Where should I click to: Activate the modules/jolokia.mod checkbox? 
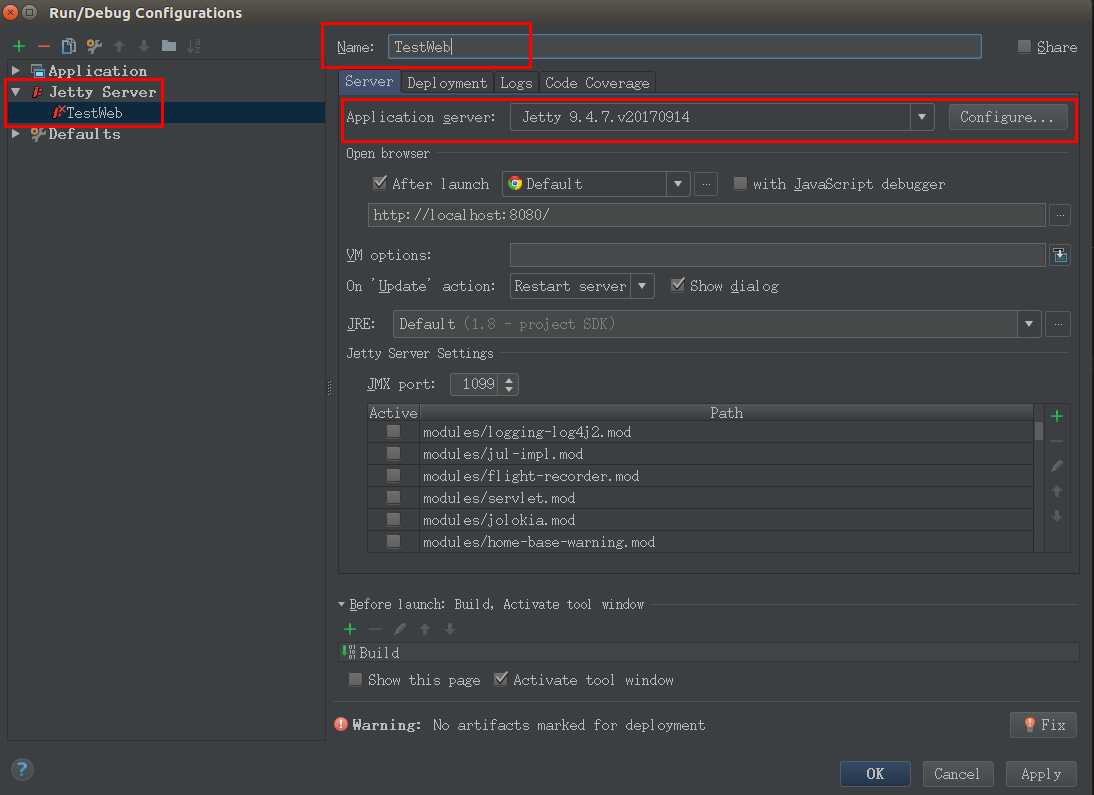pyautogui.click(x=394, y=520)
